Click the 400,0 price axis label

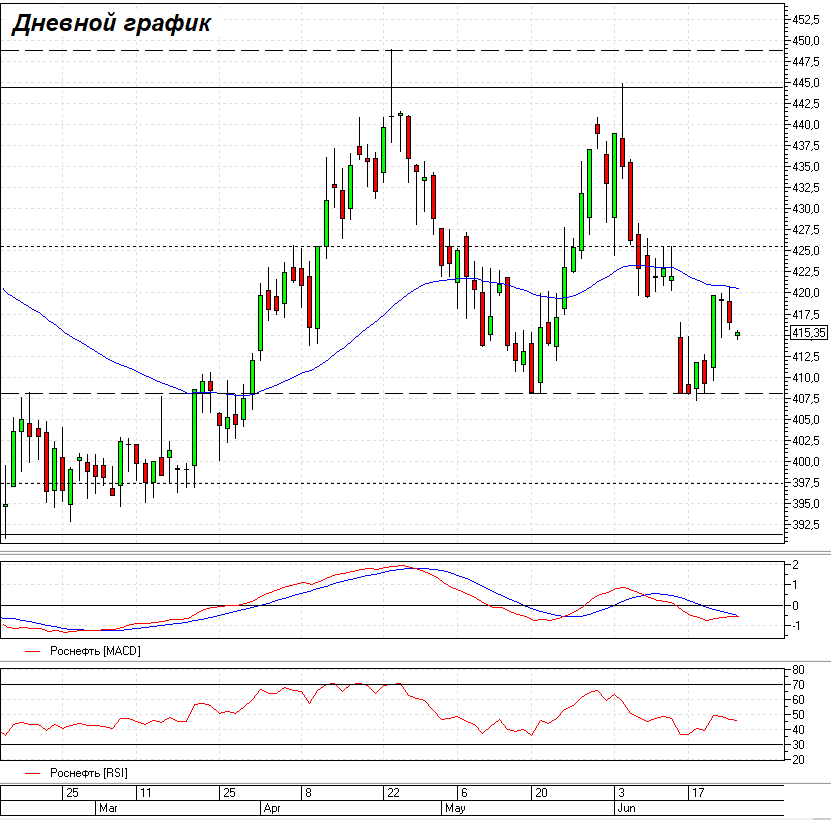[806, 462]
